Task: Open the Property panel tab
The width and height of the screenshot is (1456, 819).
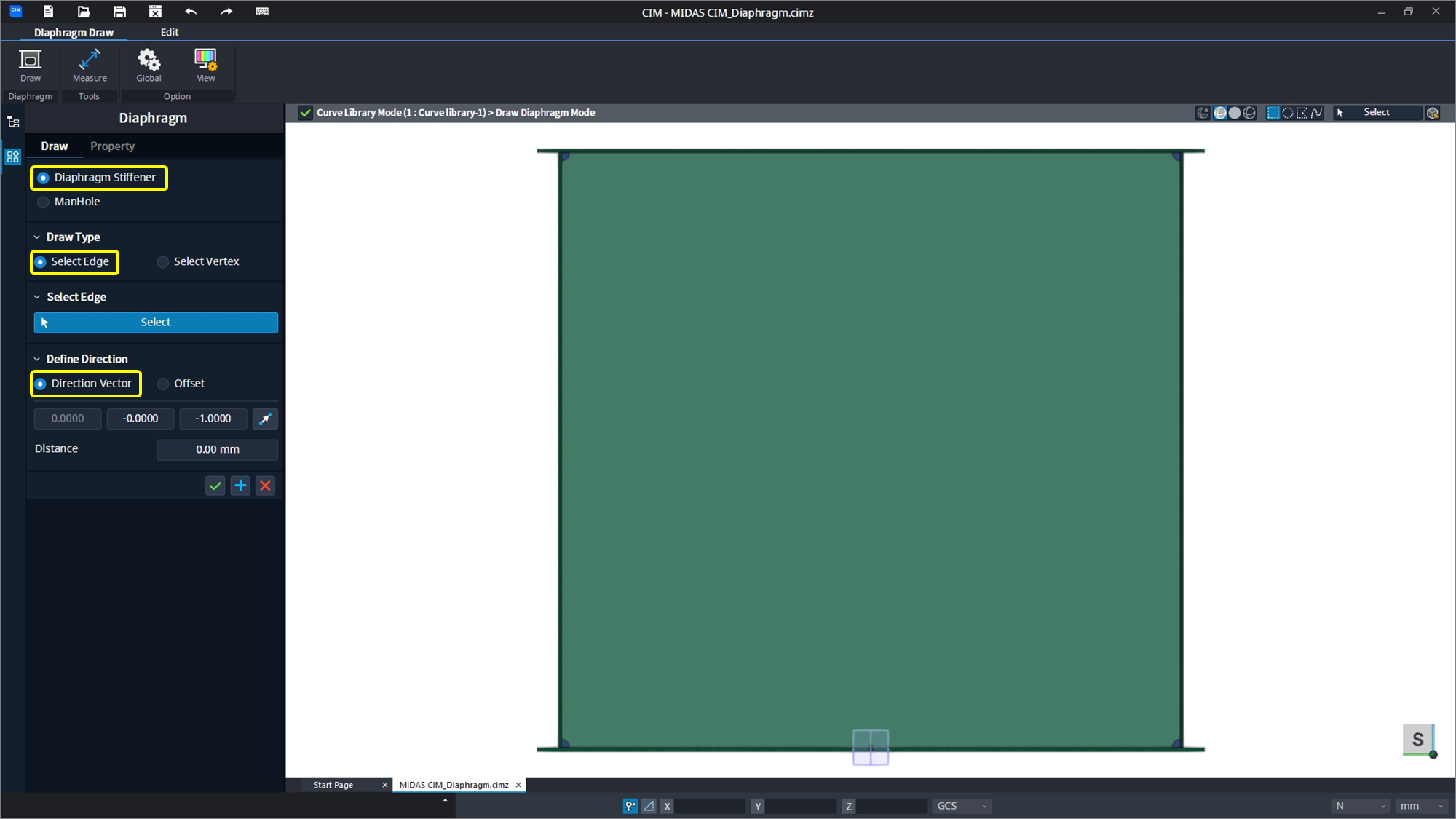Action: [112, 146]
